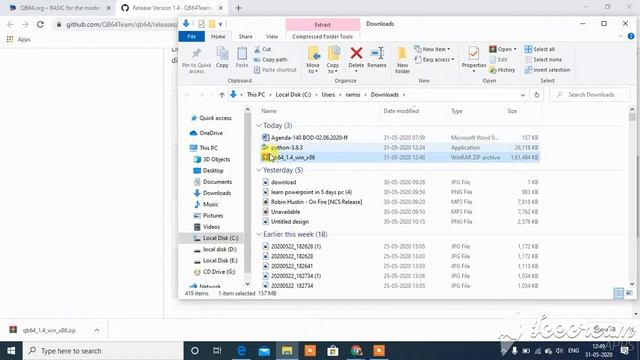Switch to the Share ribbon tab
The width and height of the screenshot is (640, 360).
[x=245, y=36]
